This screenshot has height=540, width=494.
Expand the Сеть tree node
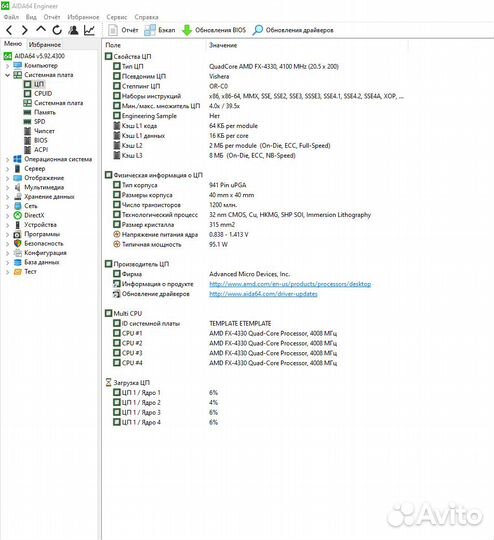tap(8, 206)
